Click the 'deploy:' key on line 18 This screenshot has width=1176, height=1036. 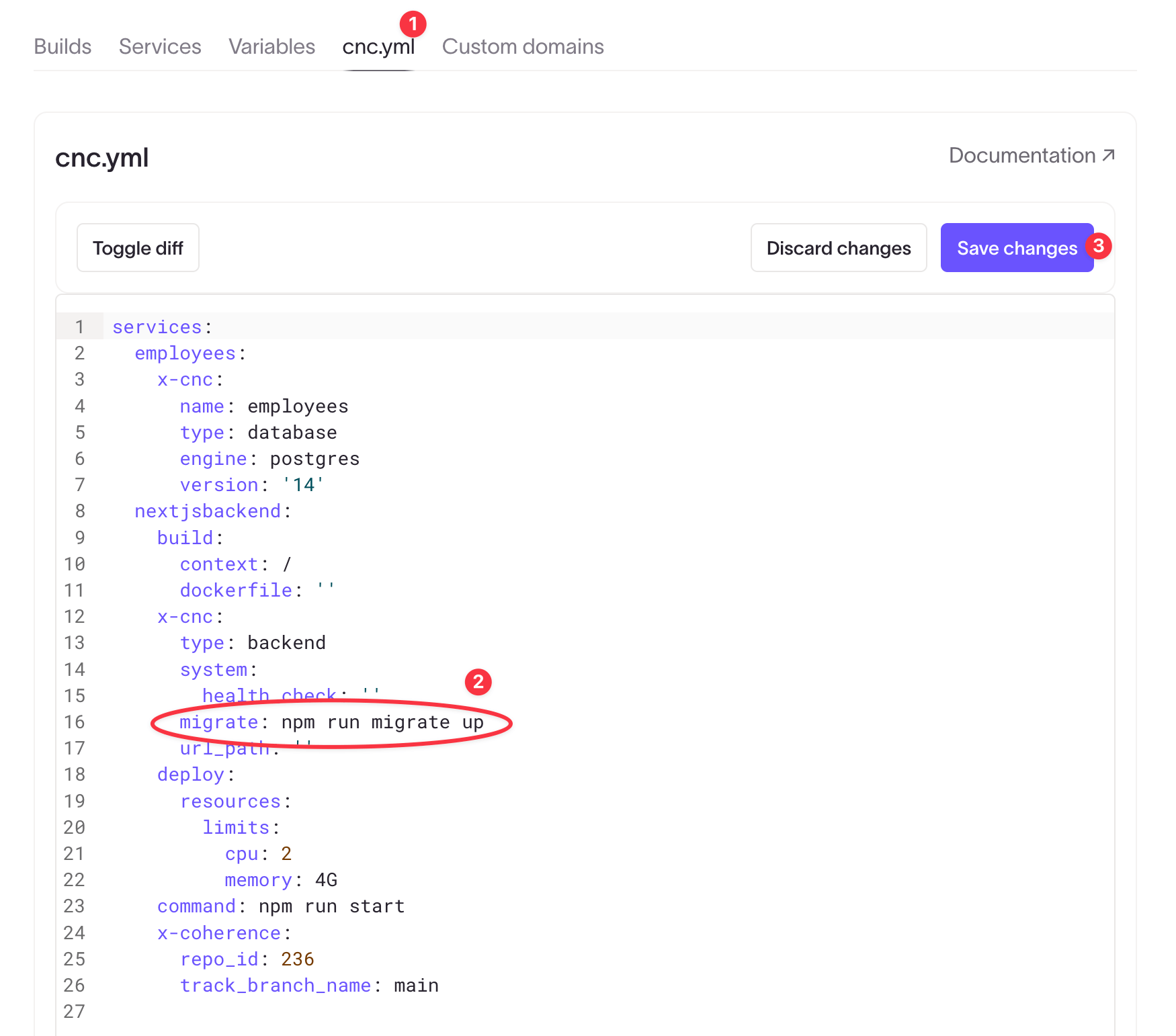pos(196,774)
